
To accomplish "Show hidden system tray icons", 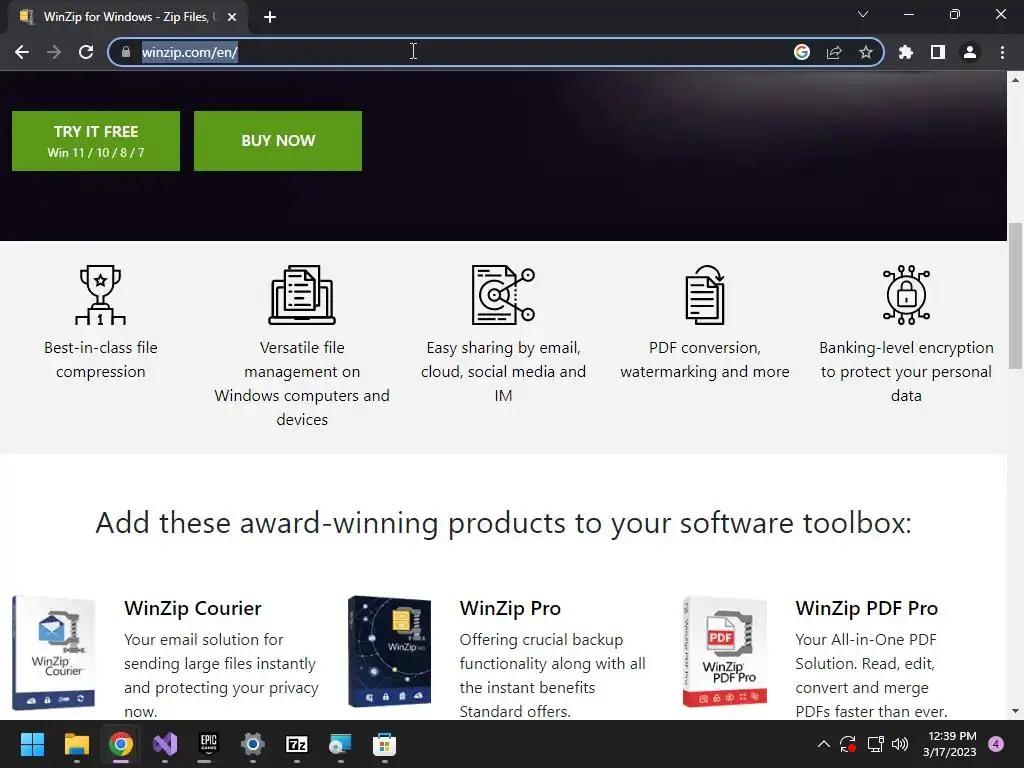I will tap(824, 744).
